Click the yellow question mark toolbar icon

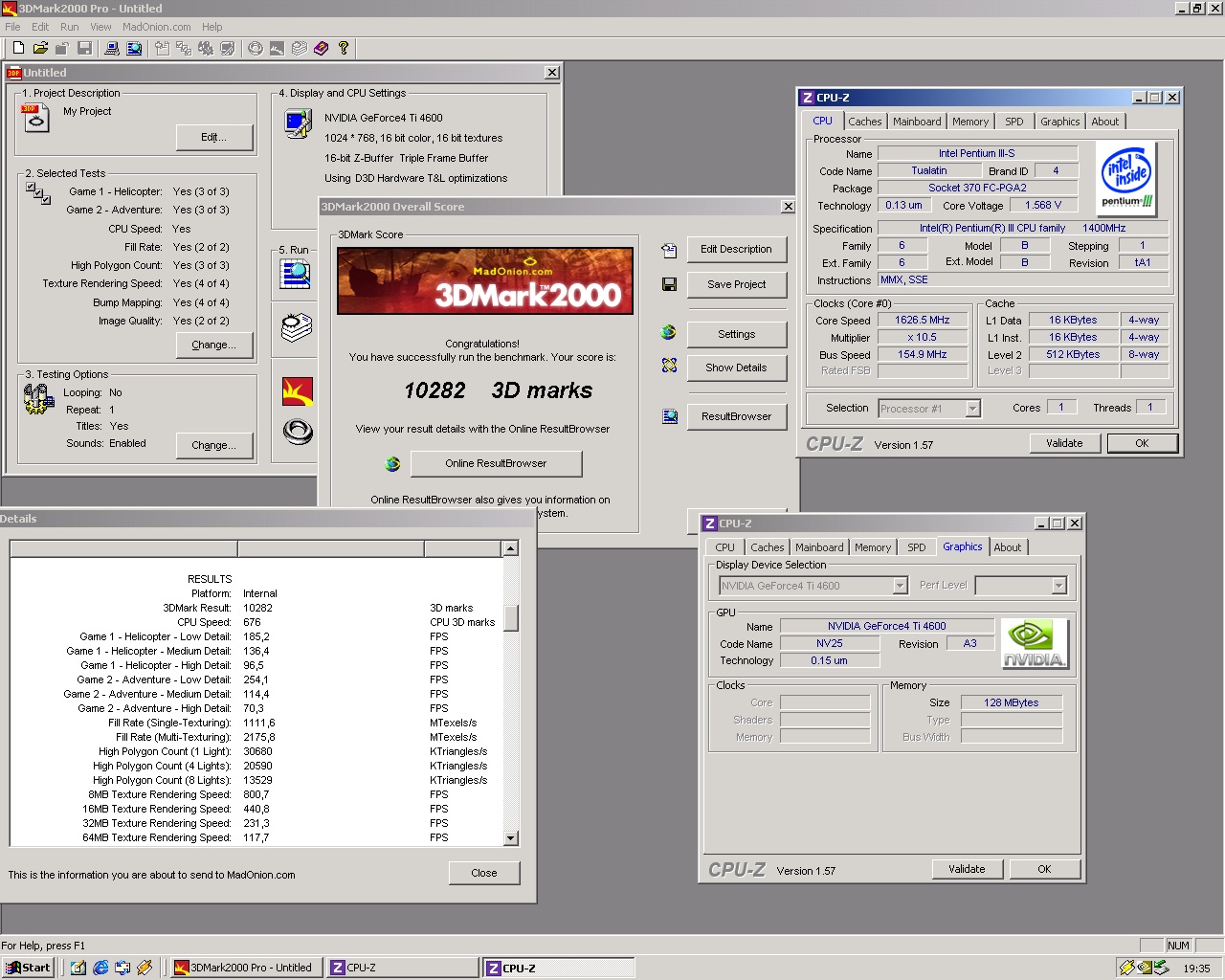[x=344, y=48]
